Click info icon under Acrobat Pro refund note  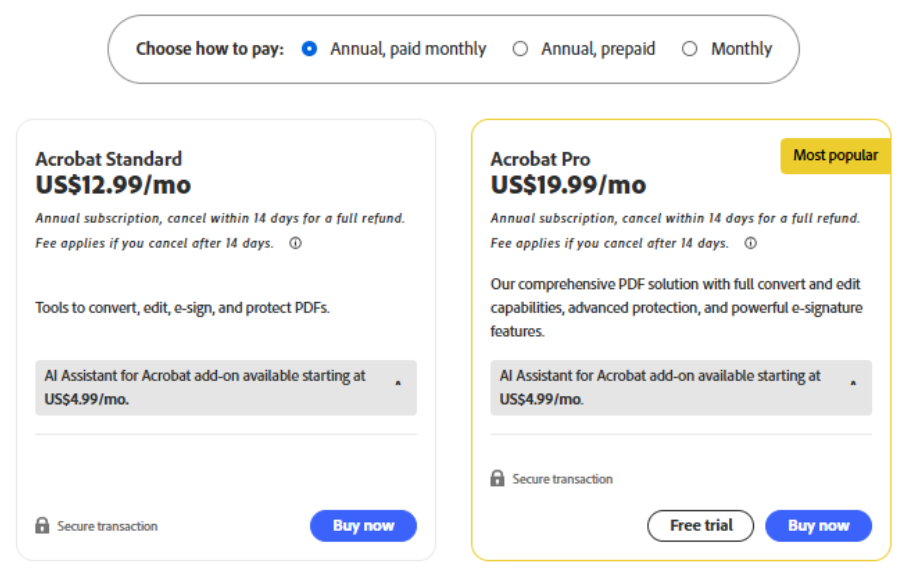tap(750, 243)
